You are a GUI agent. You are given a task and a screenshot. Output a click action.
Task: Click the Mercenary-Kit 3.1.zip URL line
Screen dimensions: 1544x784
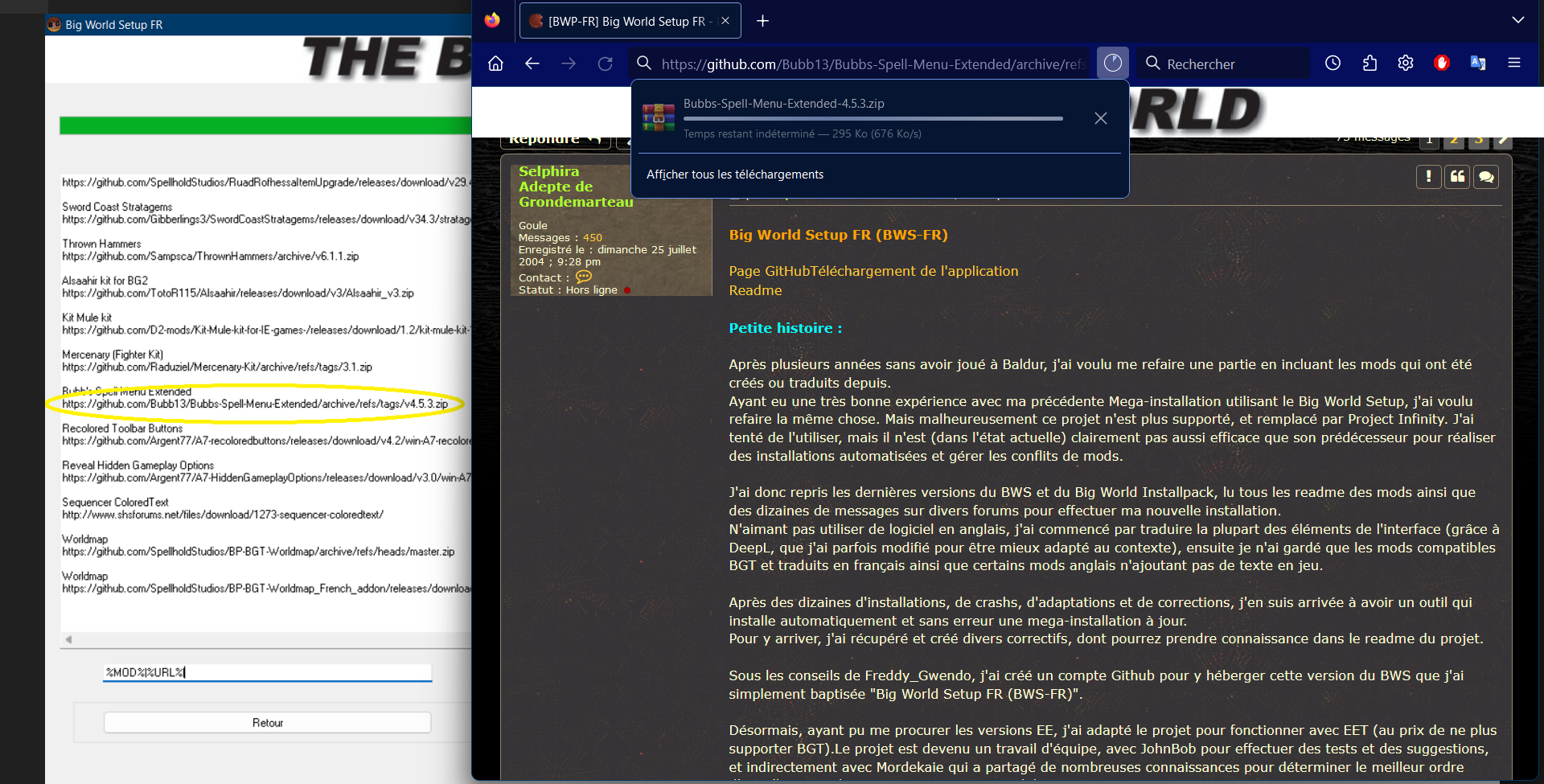[217, 367]
